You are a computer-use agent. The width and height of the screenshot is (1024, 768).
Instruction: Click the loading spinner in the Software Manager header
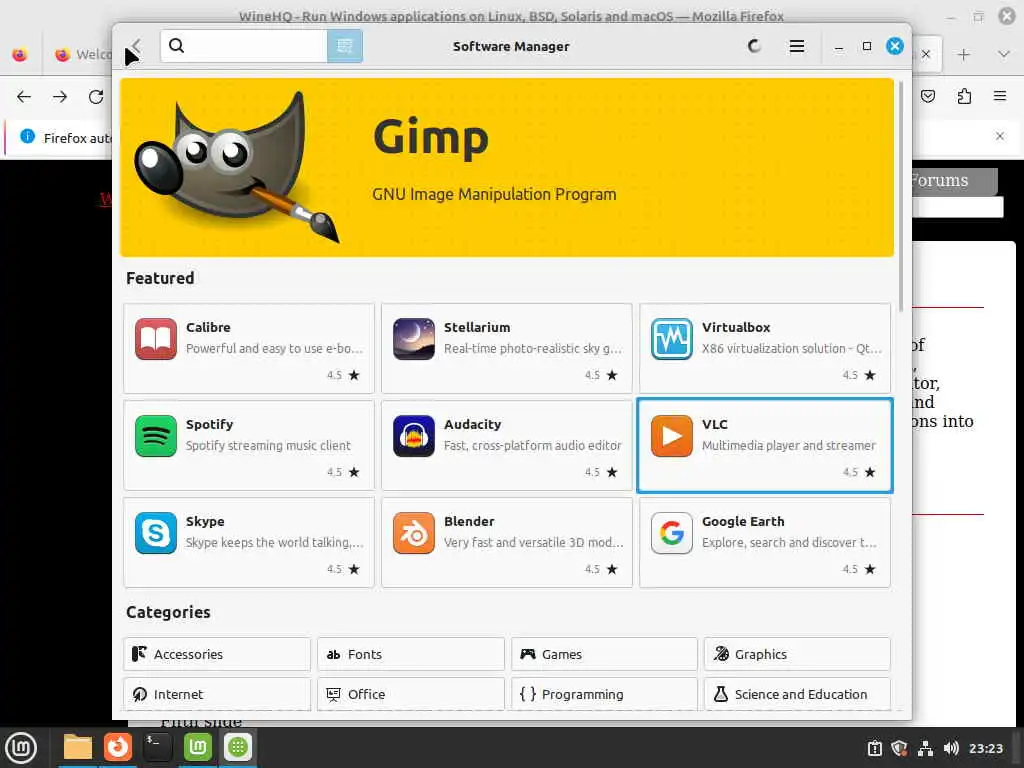click(754, 46)
